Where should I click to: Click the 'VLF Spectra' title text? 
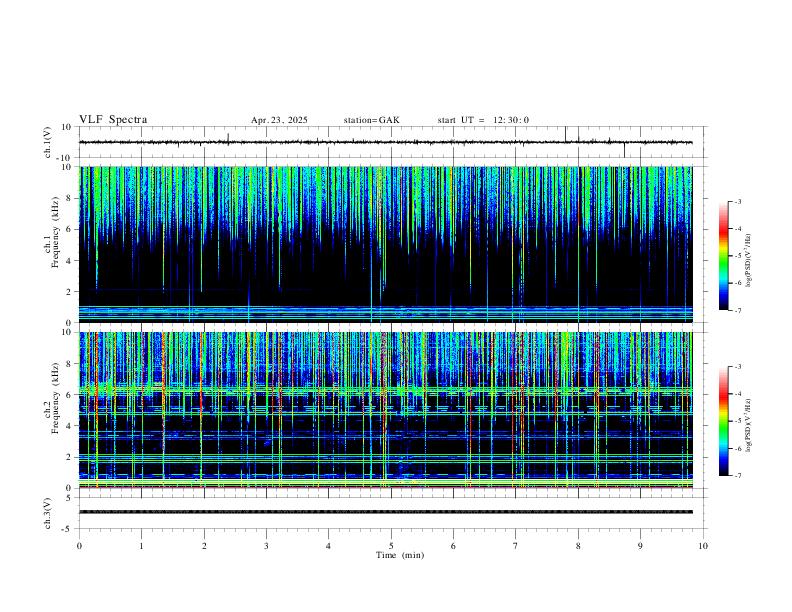tap(113, 120)
